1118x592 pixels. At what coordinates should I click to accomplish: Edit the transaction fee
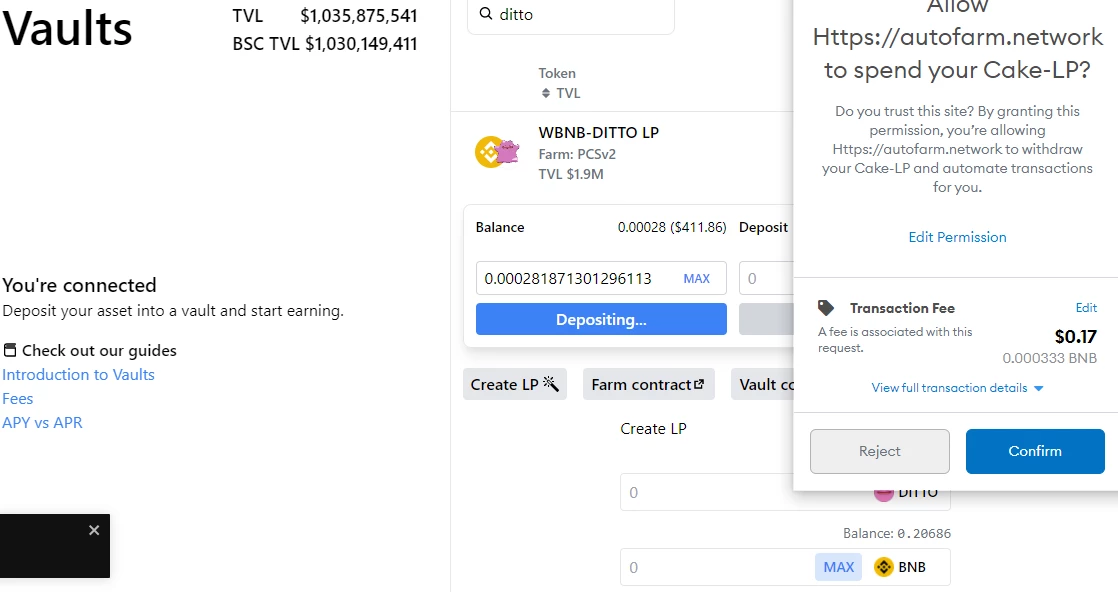click(x=1086, y=307)
